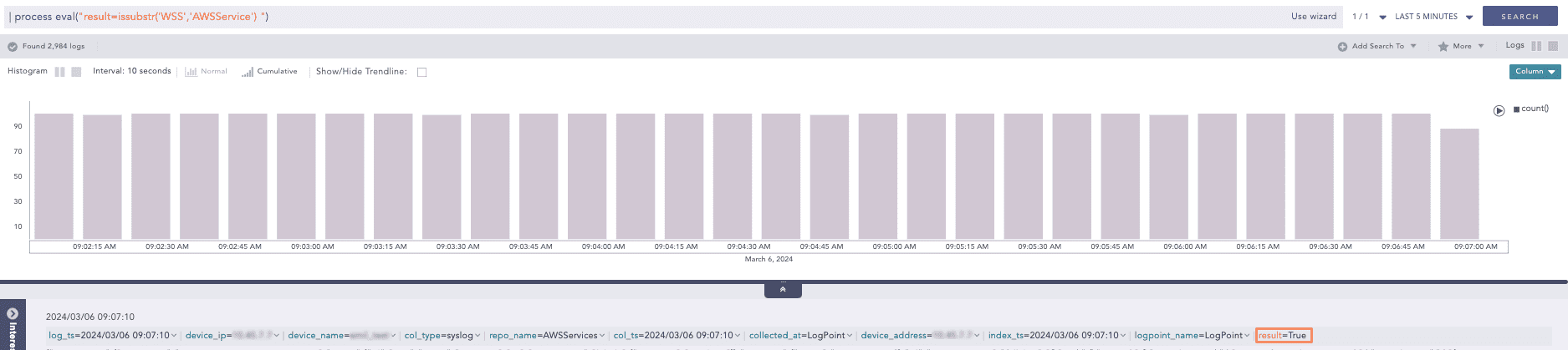Expand the col_type=syslog field dropdown

(x=478, y=336)
